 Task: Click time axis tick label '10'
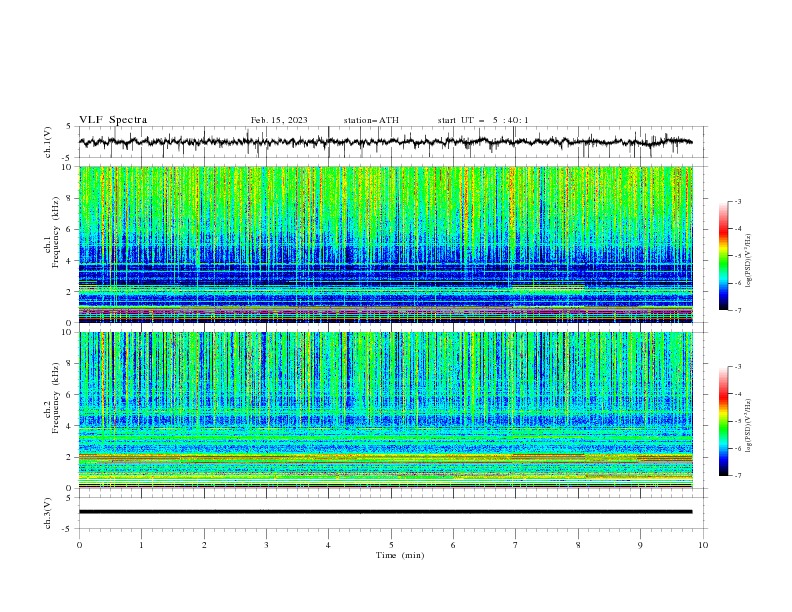coord(703,545)
